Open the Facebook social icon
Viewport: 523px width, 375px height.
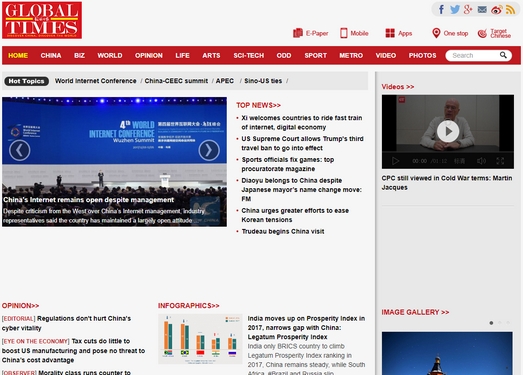(441, 9)
